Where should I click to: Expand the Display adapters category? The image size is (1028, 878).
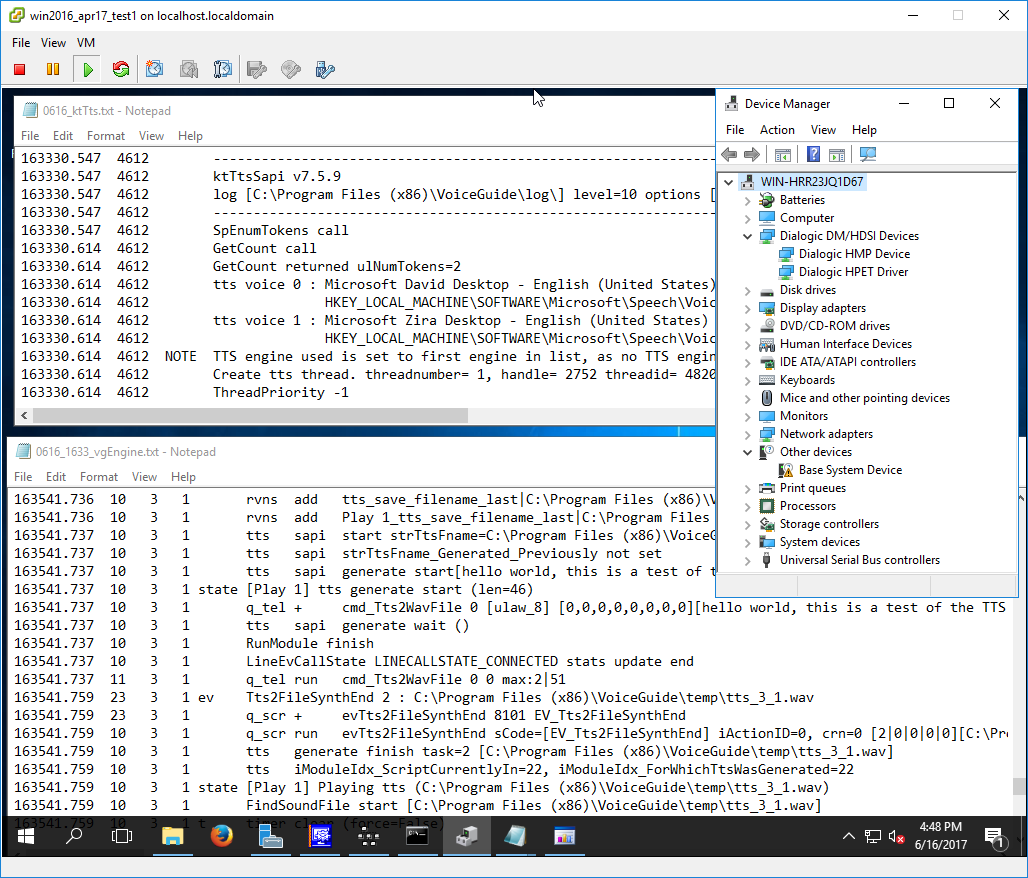coord(747,308)
